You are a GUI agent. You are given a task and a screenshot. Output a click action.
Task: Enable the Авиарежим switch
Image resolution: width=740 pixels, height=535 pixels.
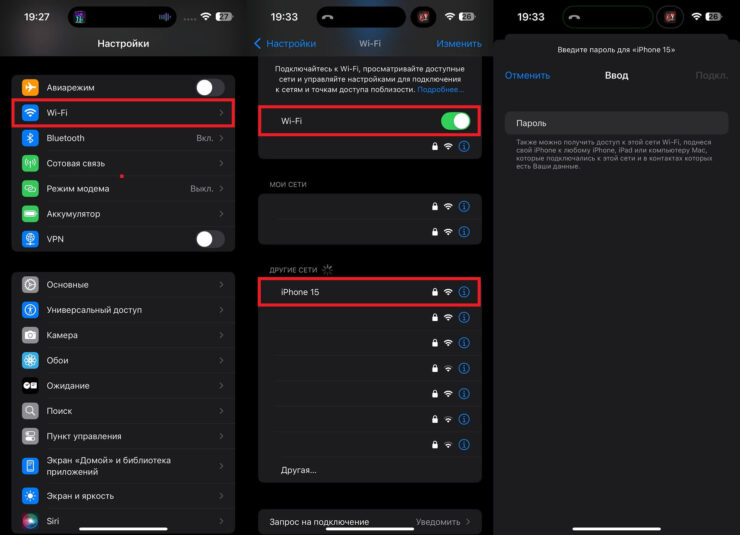pyautogui.click(x=210, y=88)
